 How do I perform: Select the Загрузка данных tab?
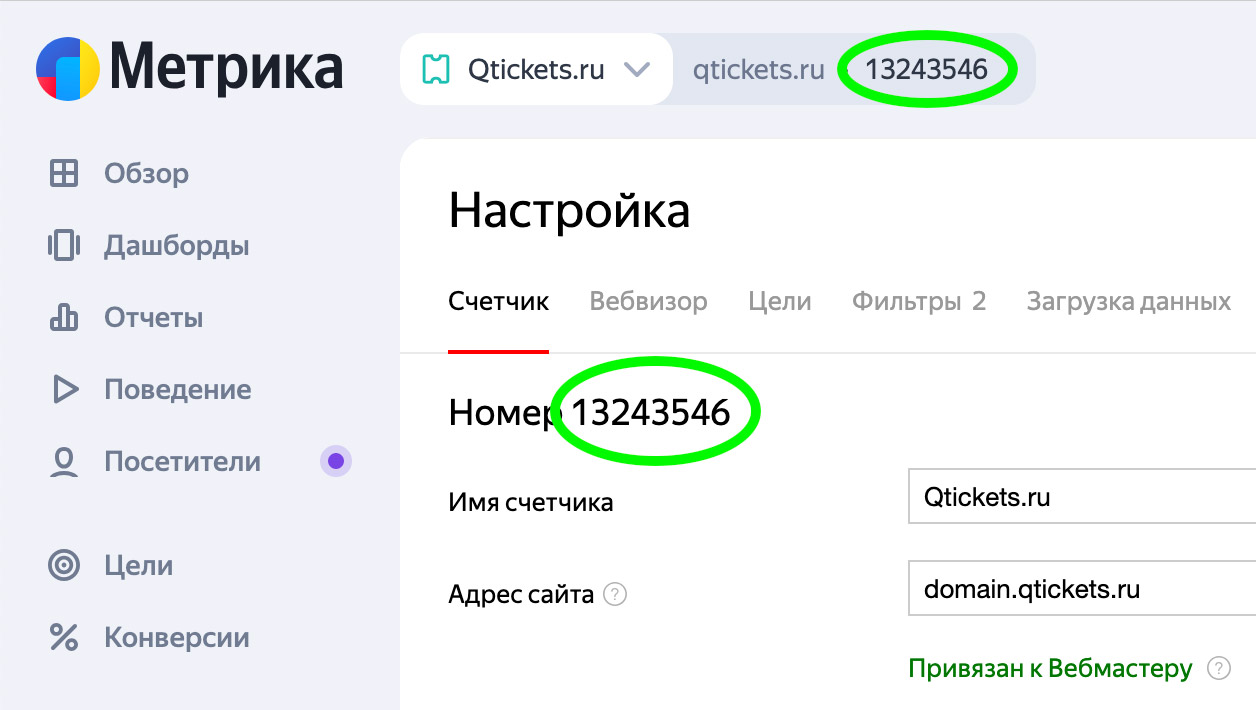1127,301
